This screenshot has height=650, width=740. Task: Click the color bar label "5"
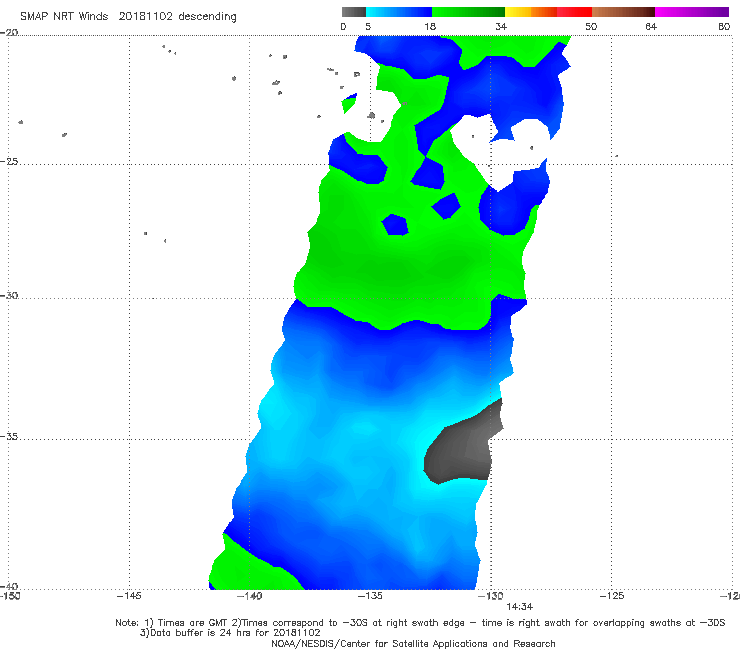click(x=368, y=26)
